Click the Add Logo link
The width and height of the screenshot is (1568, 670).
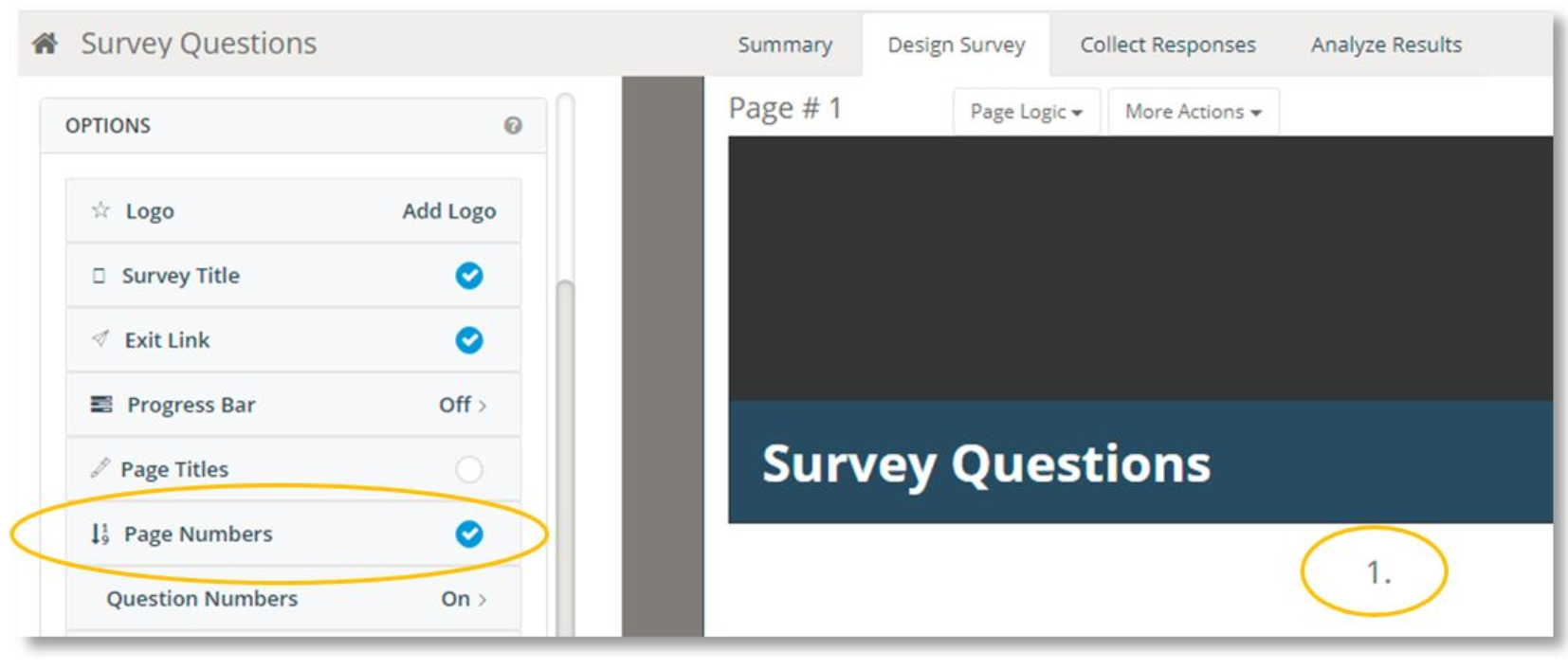point(448,210)
